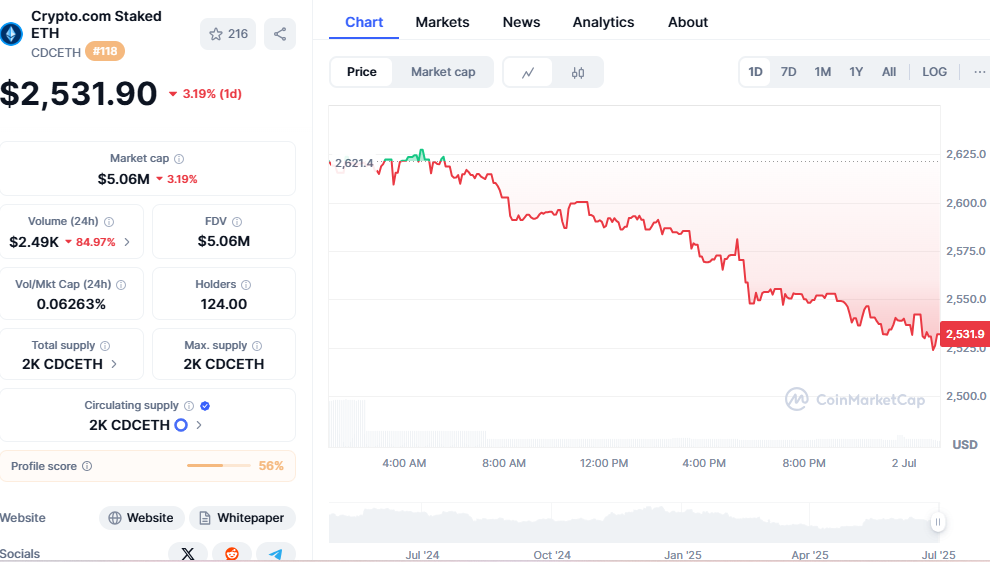
Task: Click the Max. supply info icon
Action: (x=257, y=345)
